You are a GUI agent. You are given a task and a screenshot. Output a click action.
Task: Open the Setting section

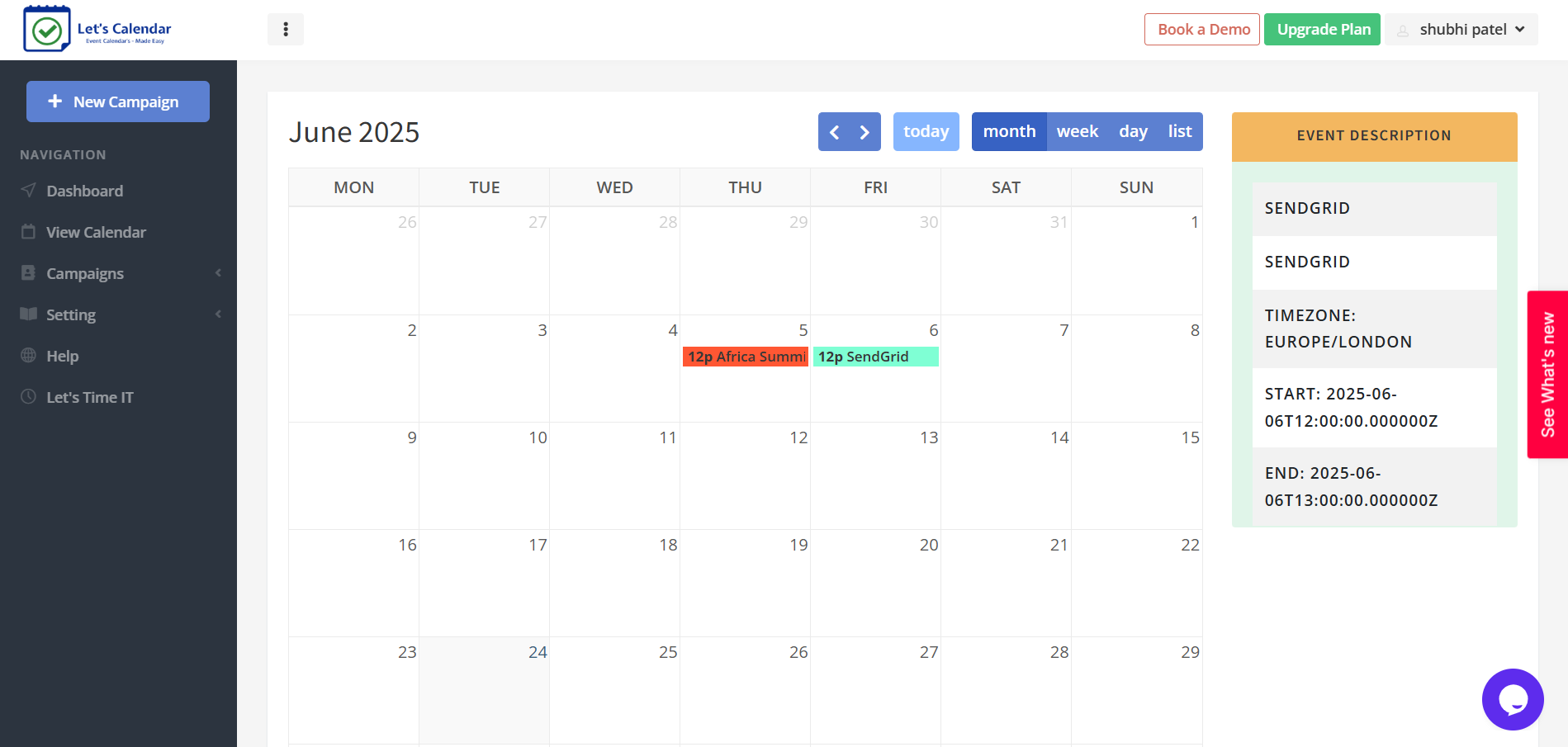tap(71, 314)
